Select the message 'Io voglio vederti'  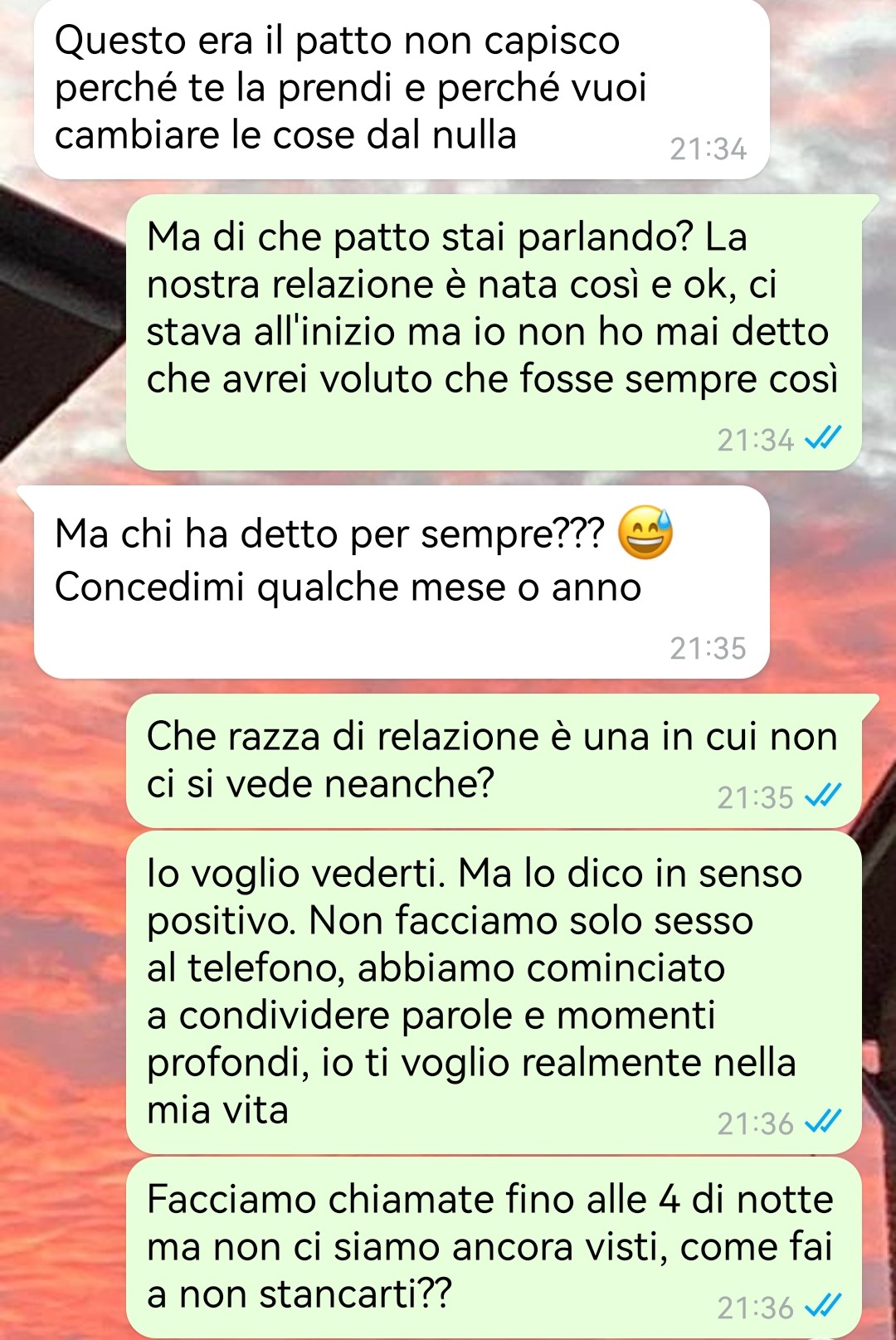pos(494,992)
